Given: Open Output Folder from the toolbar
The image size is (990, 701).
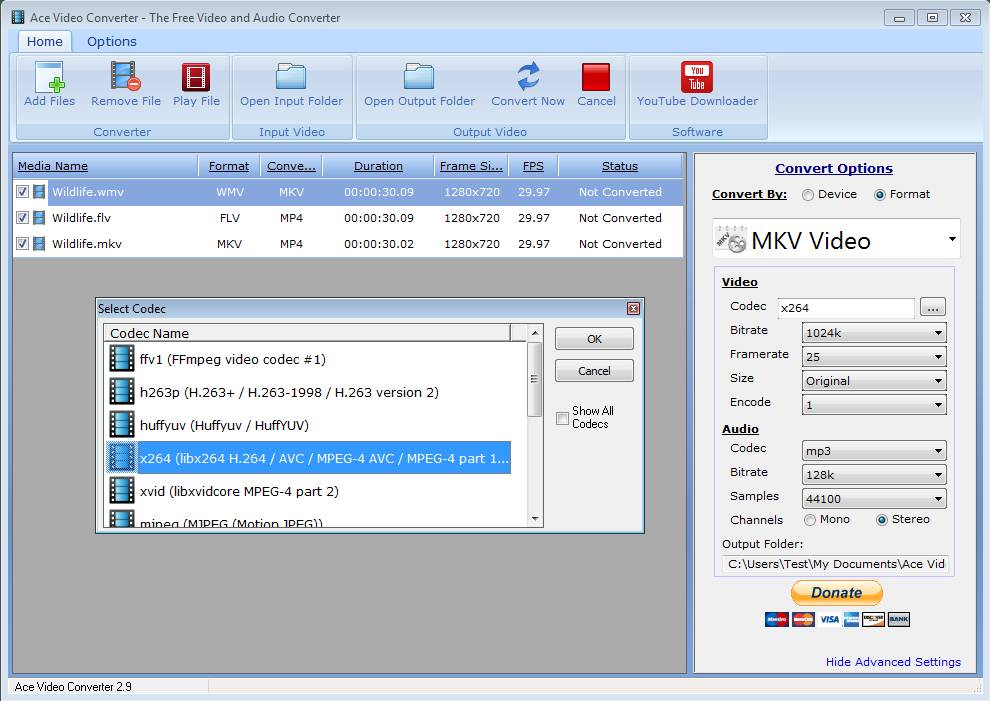Looking at the screenshot, I should 419,80.
